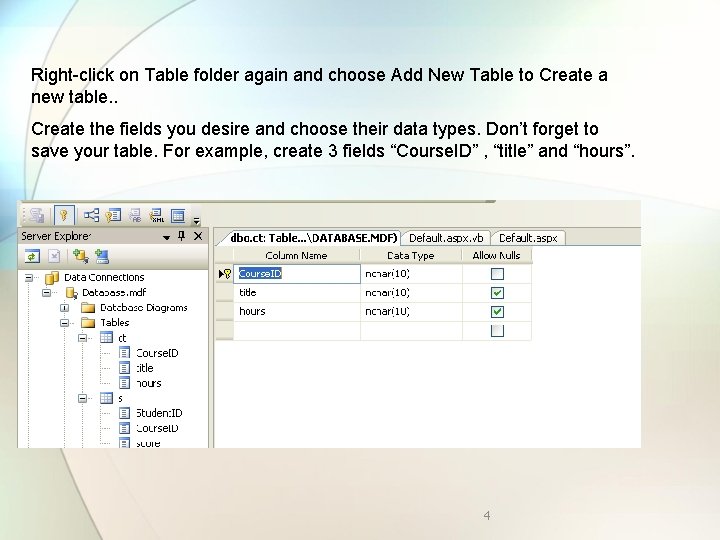Click the Manage Check Constraints toolbar icon
The image size is (720, 540).
click(x=178, y=215)
